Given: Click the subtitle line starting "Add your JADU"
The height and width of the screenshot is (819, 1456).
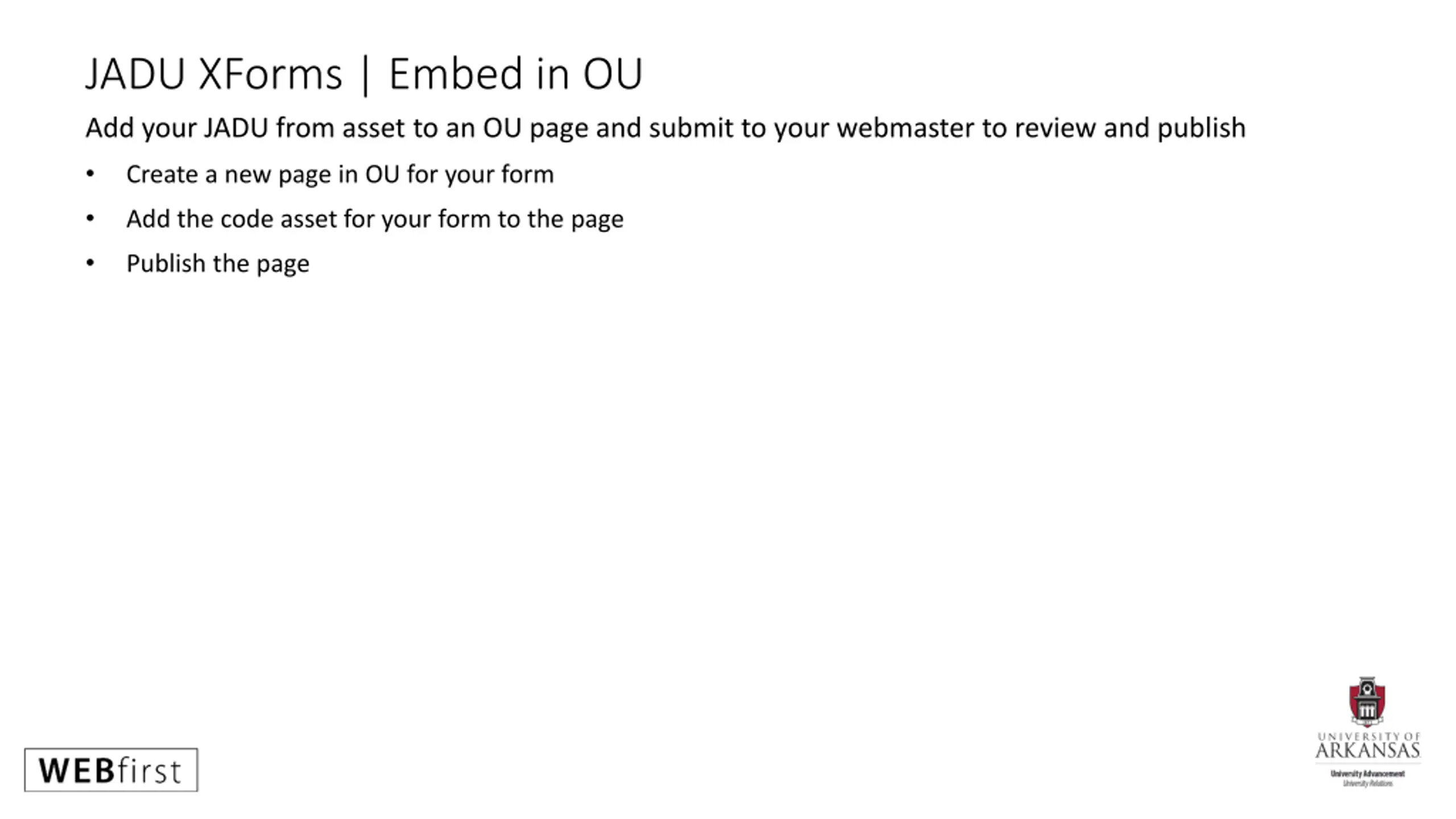Looking at the screenshot, I should click(665, 128).
